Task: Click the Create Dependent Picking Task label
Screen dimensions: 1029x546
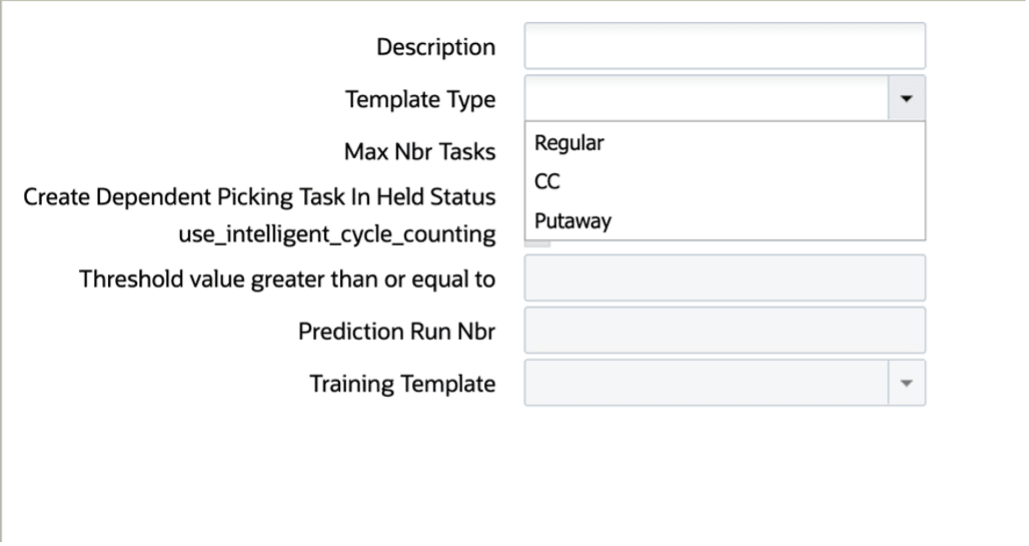Action: [x=259, y=197]
